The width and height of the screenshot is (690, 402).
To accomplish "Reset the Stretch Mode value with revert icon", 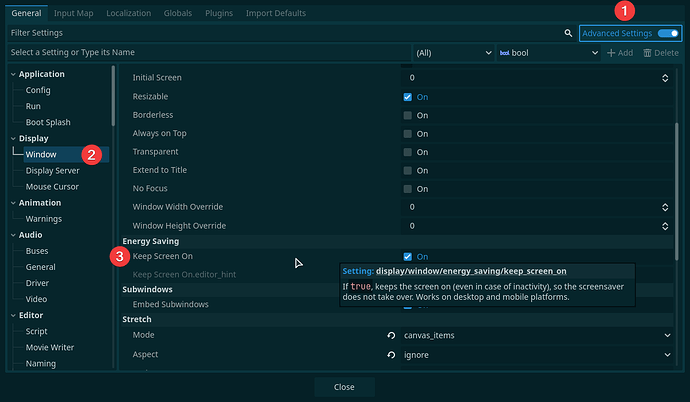I will click(x=391, y=335).
